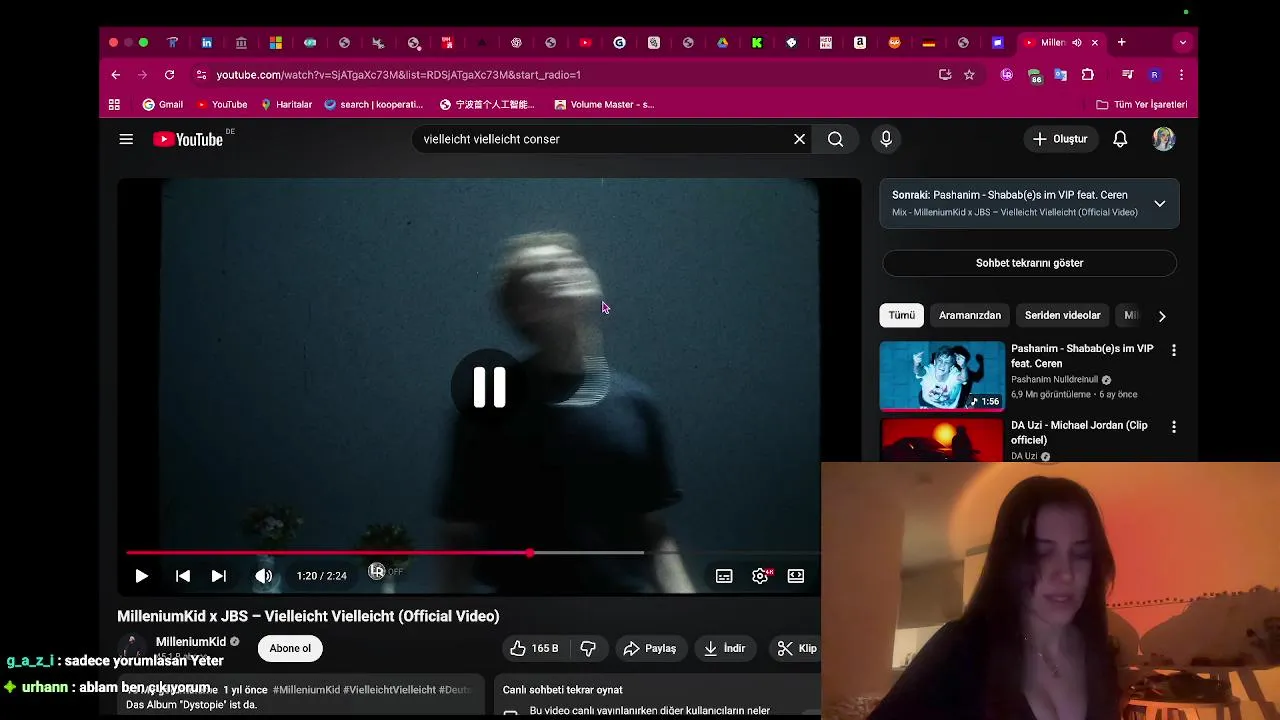Click the #MilleniumKid hashtag
Image resolution: width=1280 pixels, height=720 pixels.
click(306, 690)
